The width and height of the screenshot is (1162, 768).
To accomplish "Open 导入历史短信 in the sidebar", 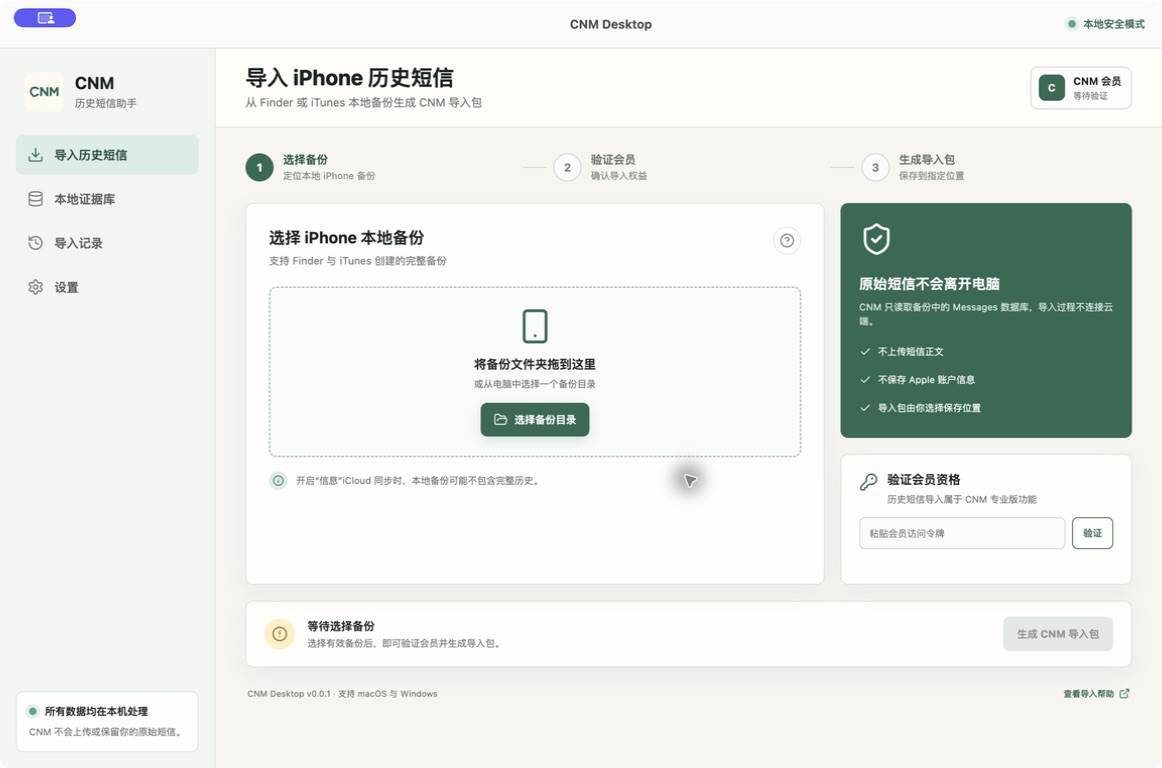I will [107, 155].
